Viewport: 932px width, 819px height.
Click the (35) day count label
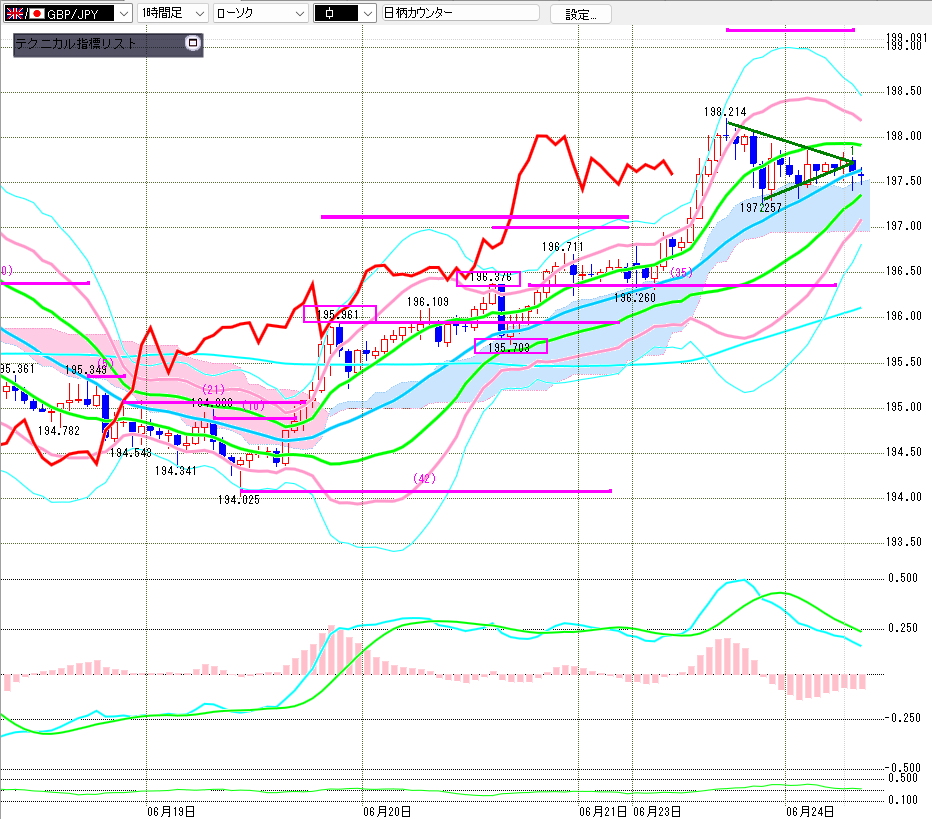[x=681, y=273]
